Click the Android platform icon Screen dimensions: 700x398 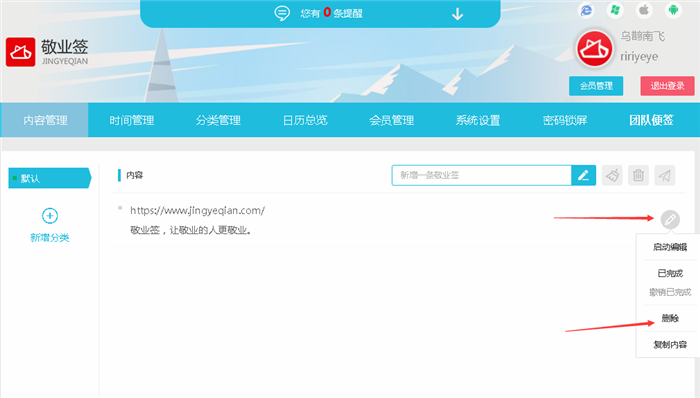[x=673, y=10]
